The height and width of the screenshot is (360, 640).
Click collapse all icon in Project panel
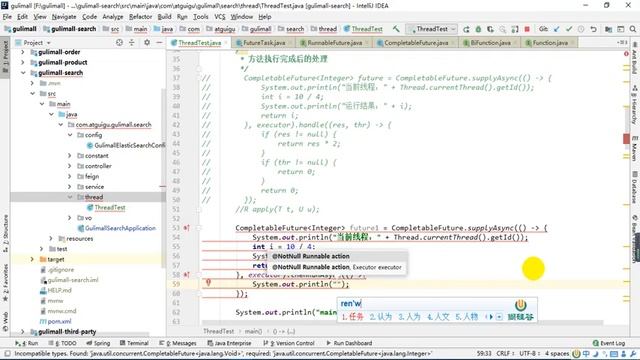(x=131, y=42)
